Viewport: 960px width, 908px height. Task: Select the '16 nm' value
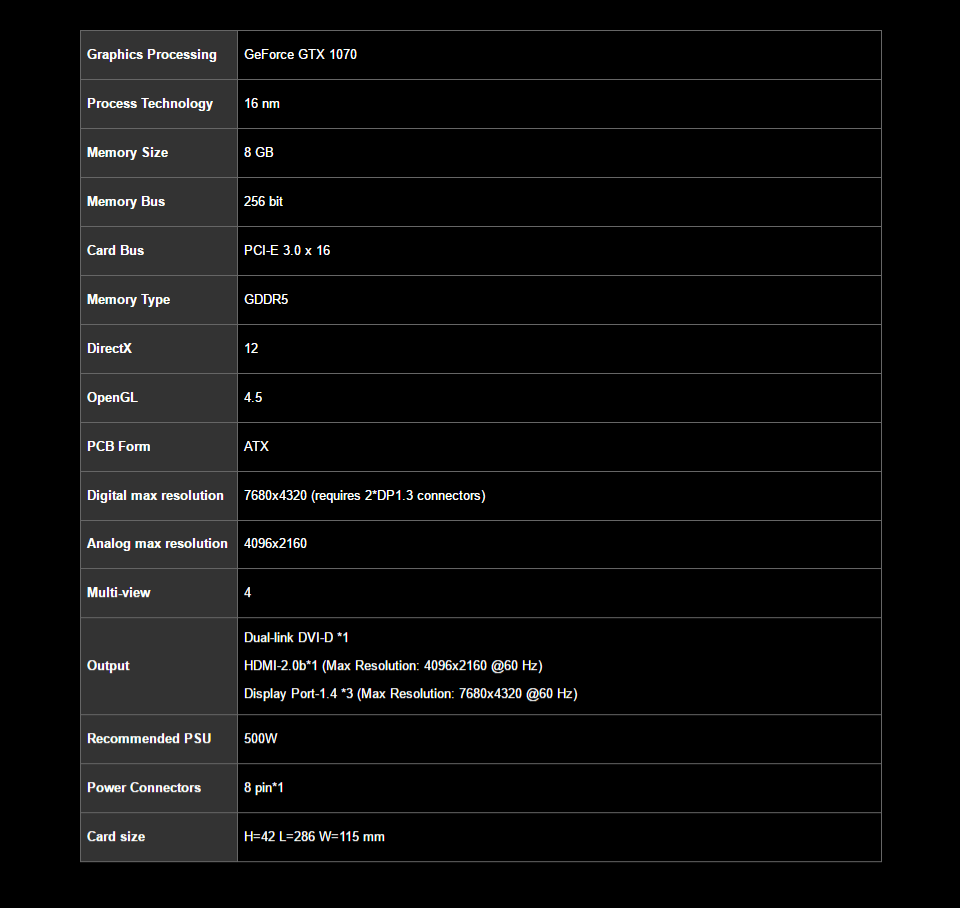coord(261,103)
